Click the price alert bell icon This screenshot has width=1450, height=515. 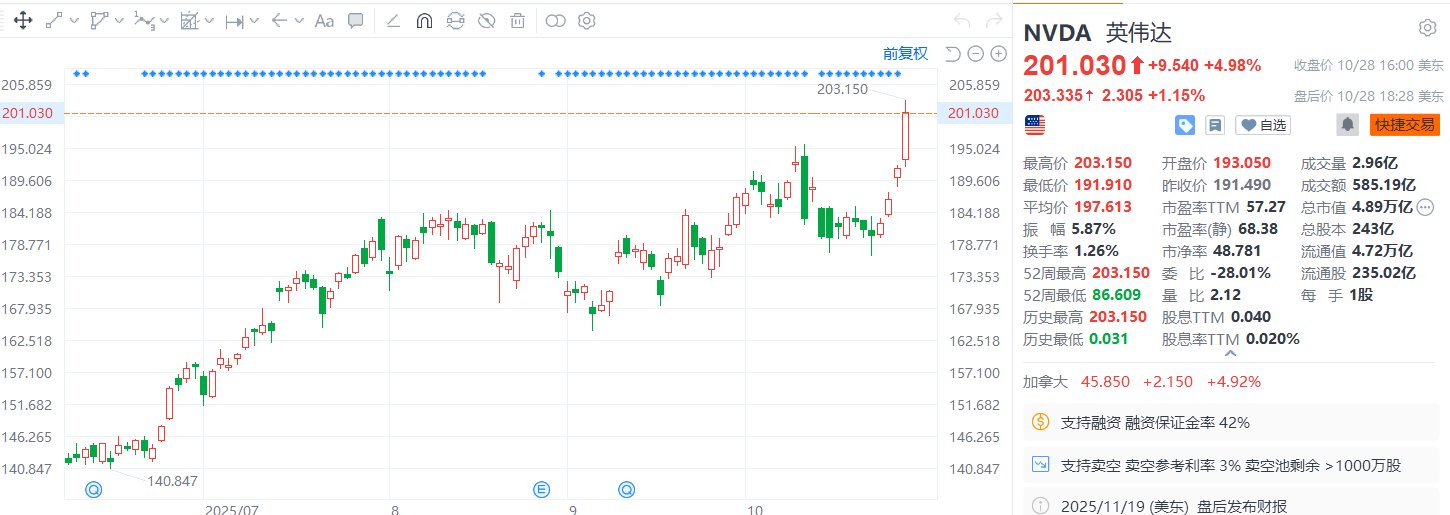[x=1347, y=125]
